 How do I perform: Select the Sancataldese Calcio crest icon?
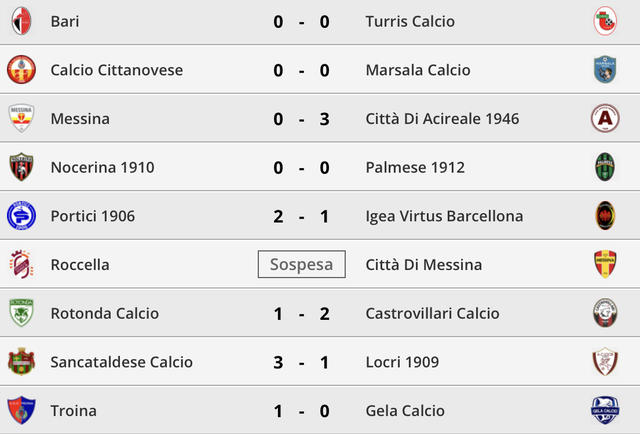(x=20, y=362)
